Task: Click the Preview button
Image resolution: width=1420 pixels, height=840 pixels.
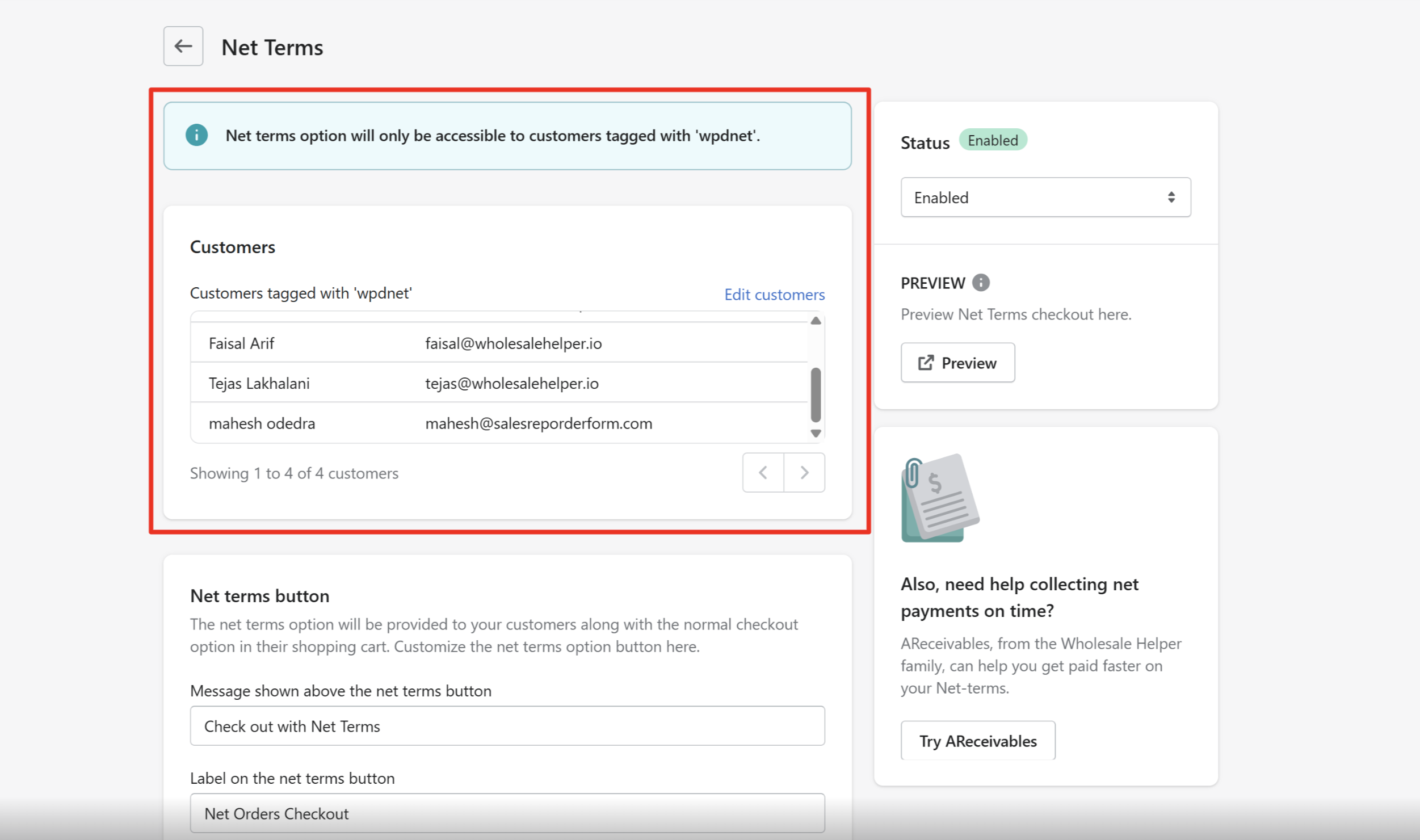Action: 957,363
